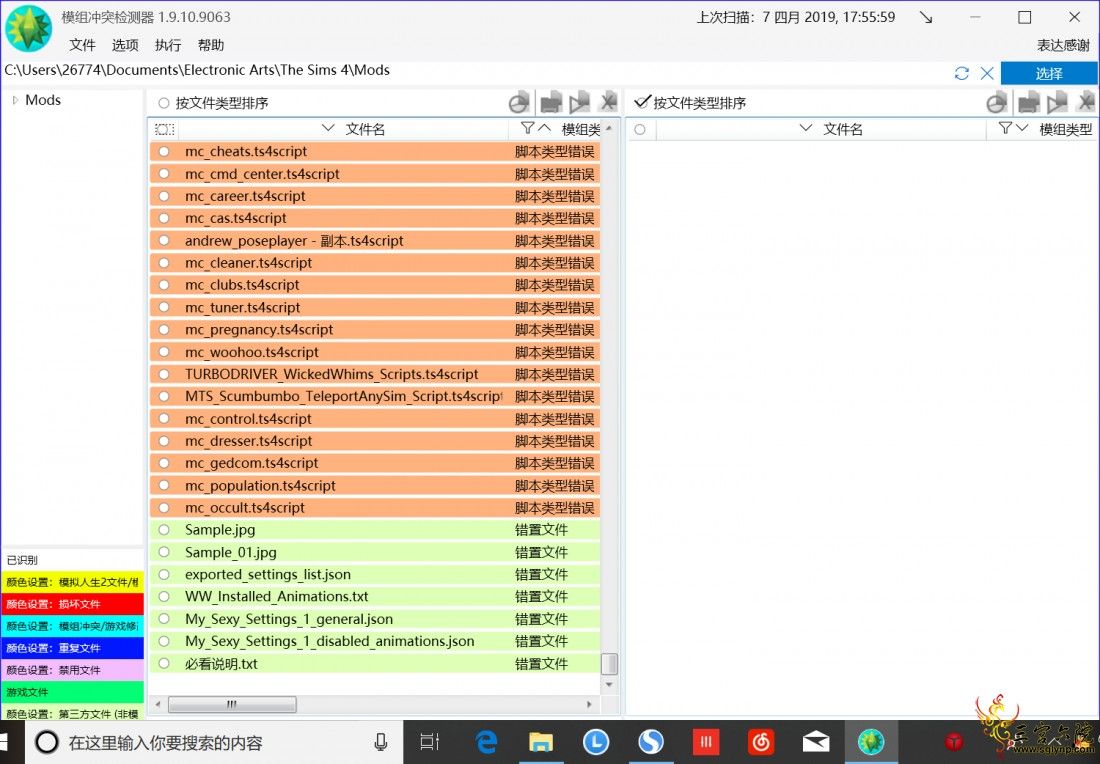Click the Task View icon on taskbar
The height and width of the screenshot is (764, 1100).
(429, 742)
